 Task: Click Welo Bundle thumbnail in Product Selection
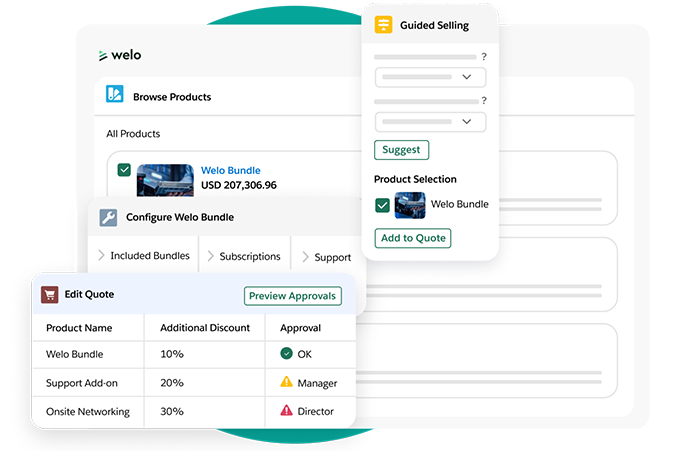[410, 205]
